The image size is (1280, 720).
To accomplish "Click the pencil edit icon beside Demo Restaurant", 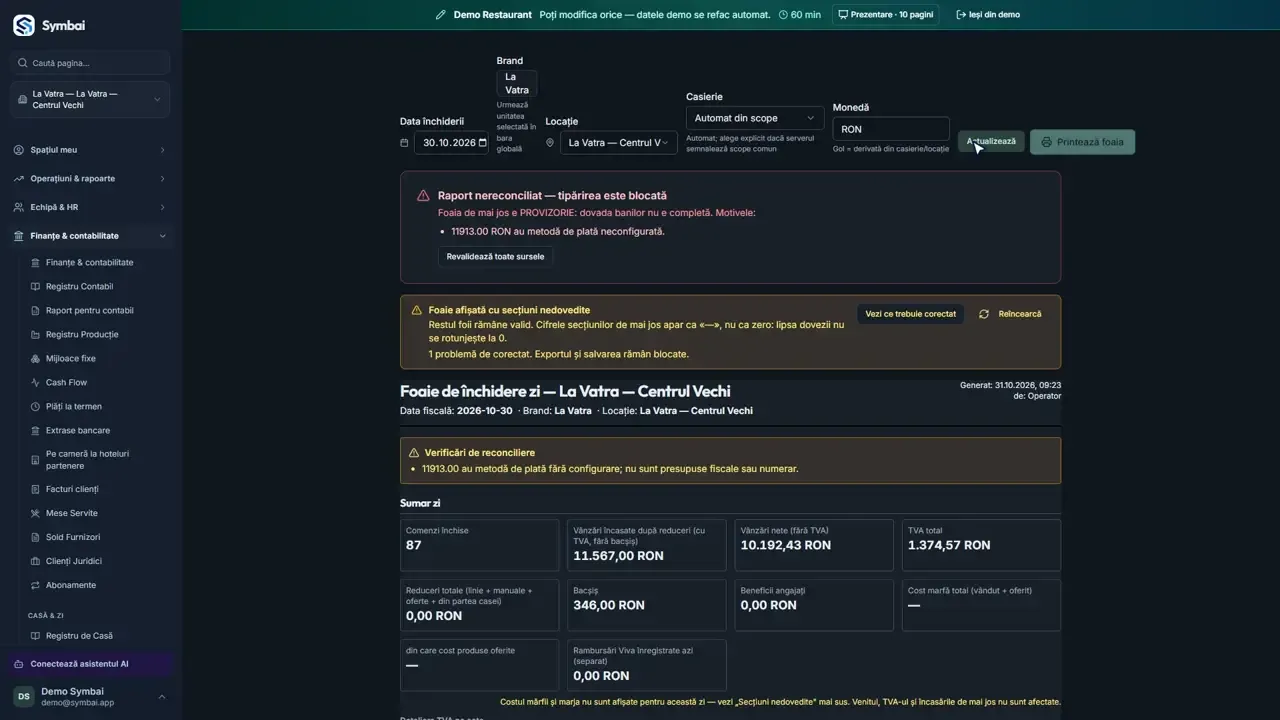I will point(441,15).
